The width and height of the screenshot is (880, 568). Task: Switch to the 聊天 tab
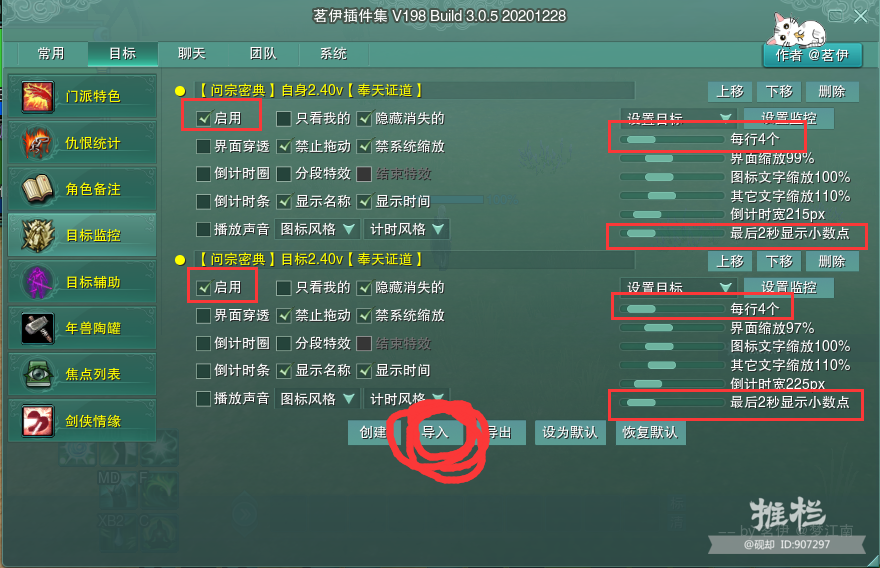pos(192,54)
